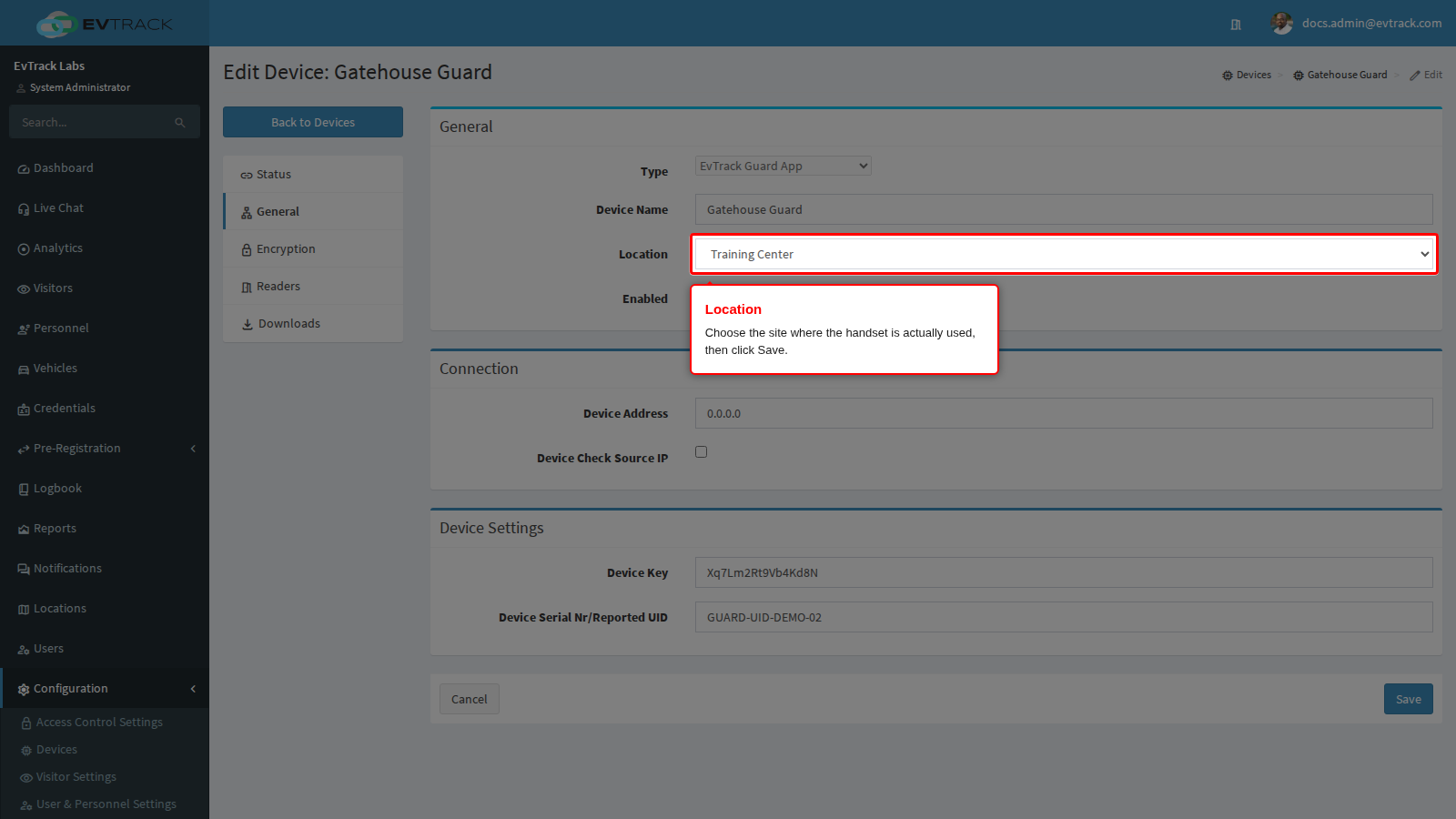
Task: Open the Location dropdown
Action: coord(1065,254)
